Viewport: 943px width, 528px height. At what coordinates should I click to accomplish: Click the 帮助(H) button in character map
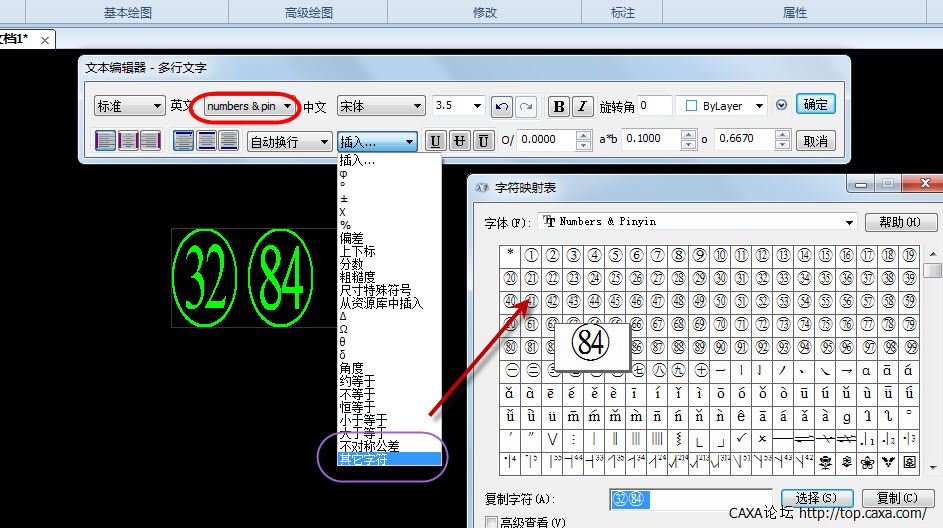click(x=900, y=222)
